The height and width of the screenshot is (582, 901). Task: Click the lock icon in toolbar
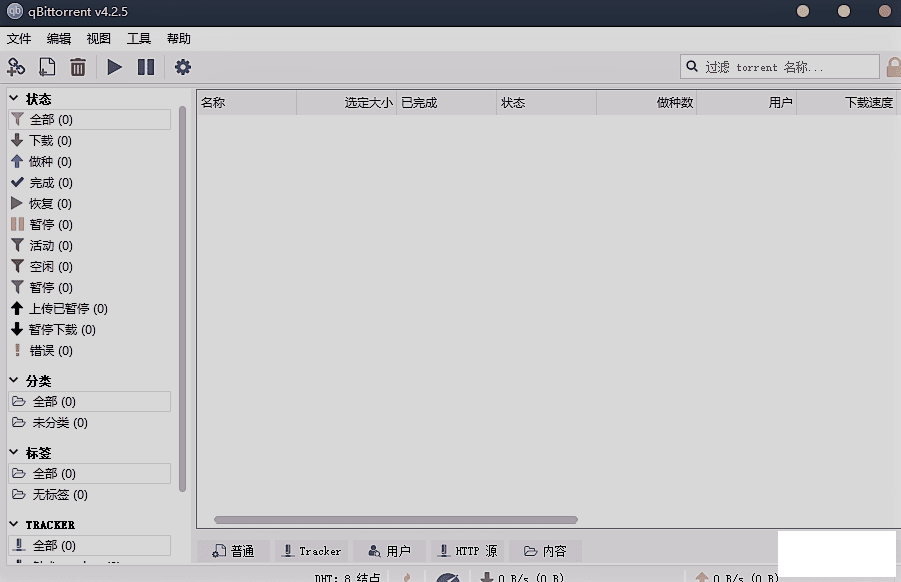coord(894,67)
